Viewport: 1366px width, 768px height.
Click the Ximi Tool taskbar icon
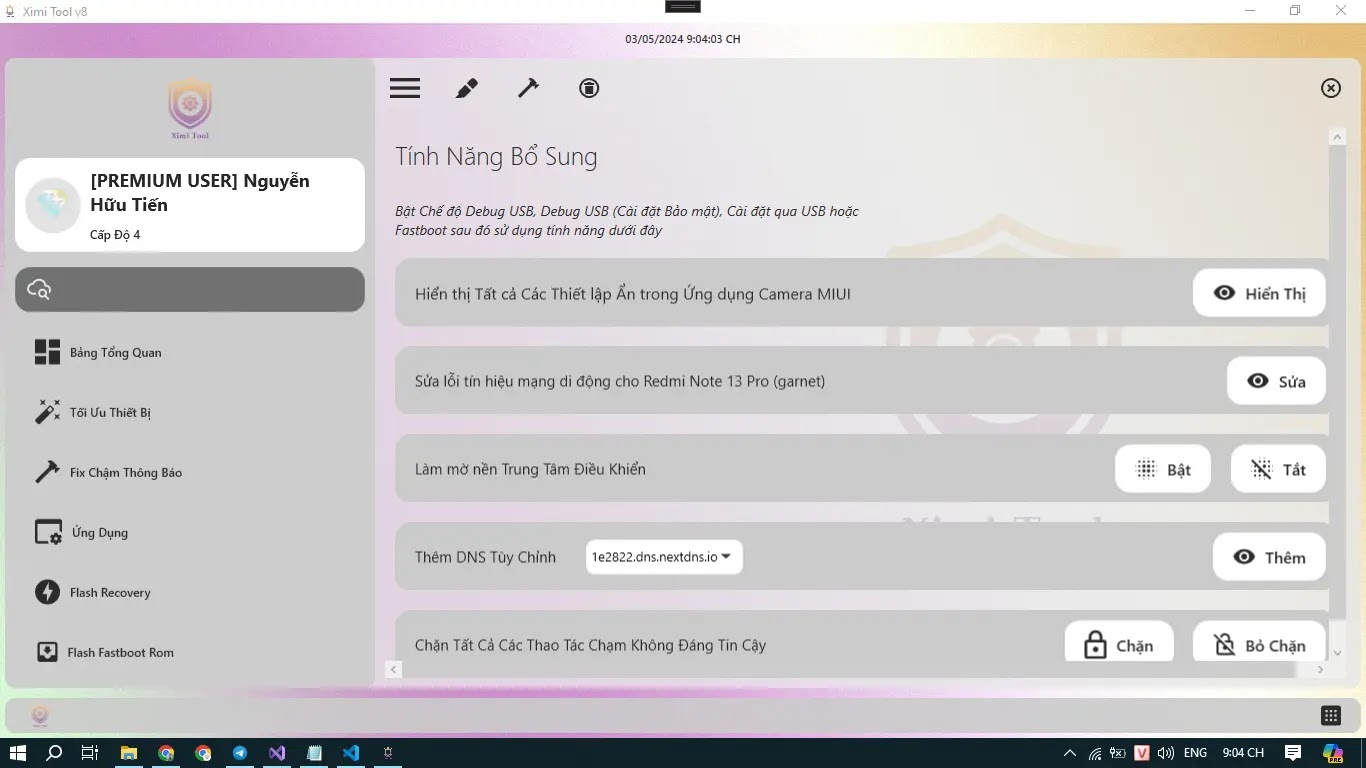click(x=388, y=753)
